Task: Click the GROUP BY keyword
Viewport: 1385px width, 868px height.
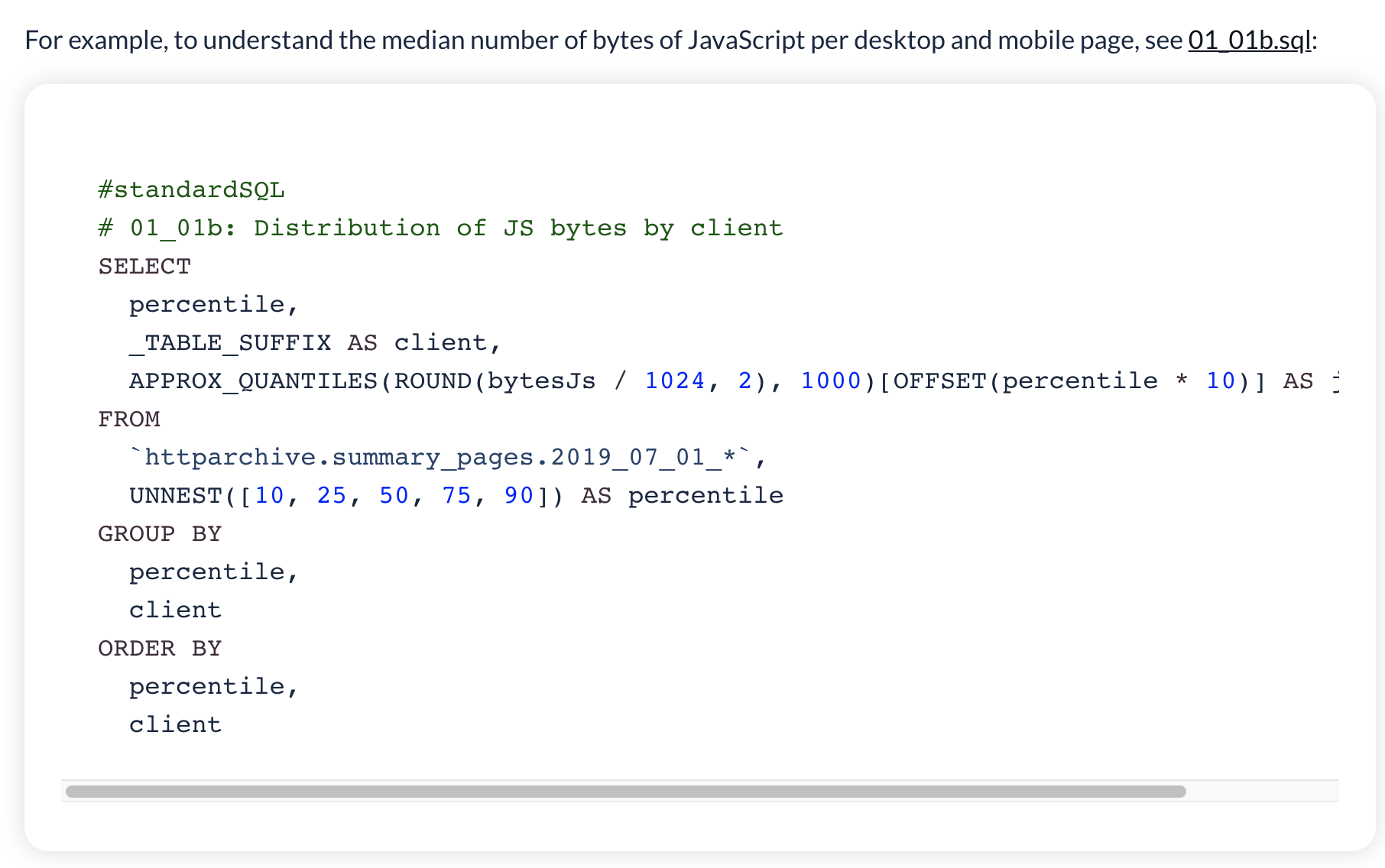Action: click(160, 533)
